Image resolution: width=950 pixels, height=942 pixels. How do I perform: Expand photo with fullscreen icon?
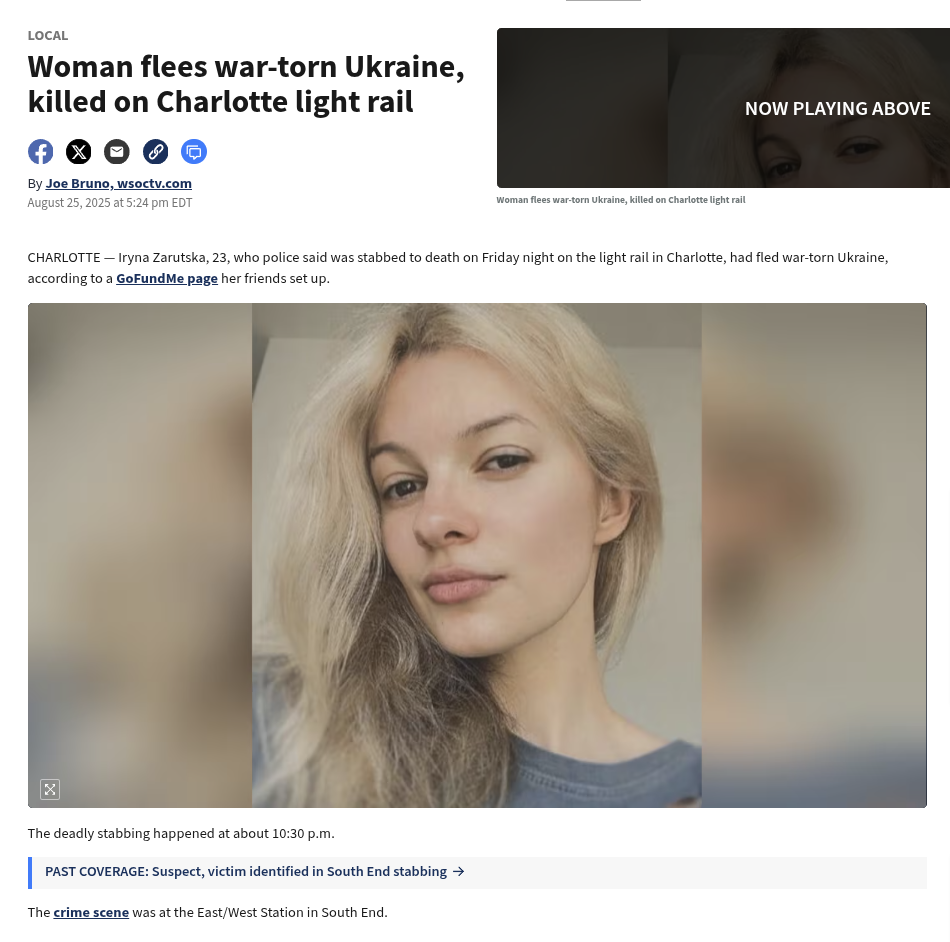click(x=50, y=789)
